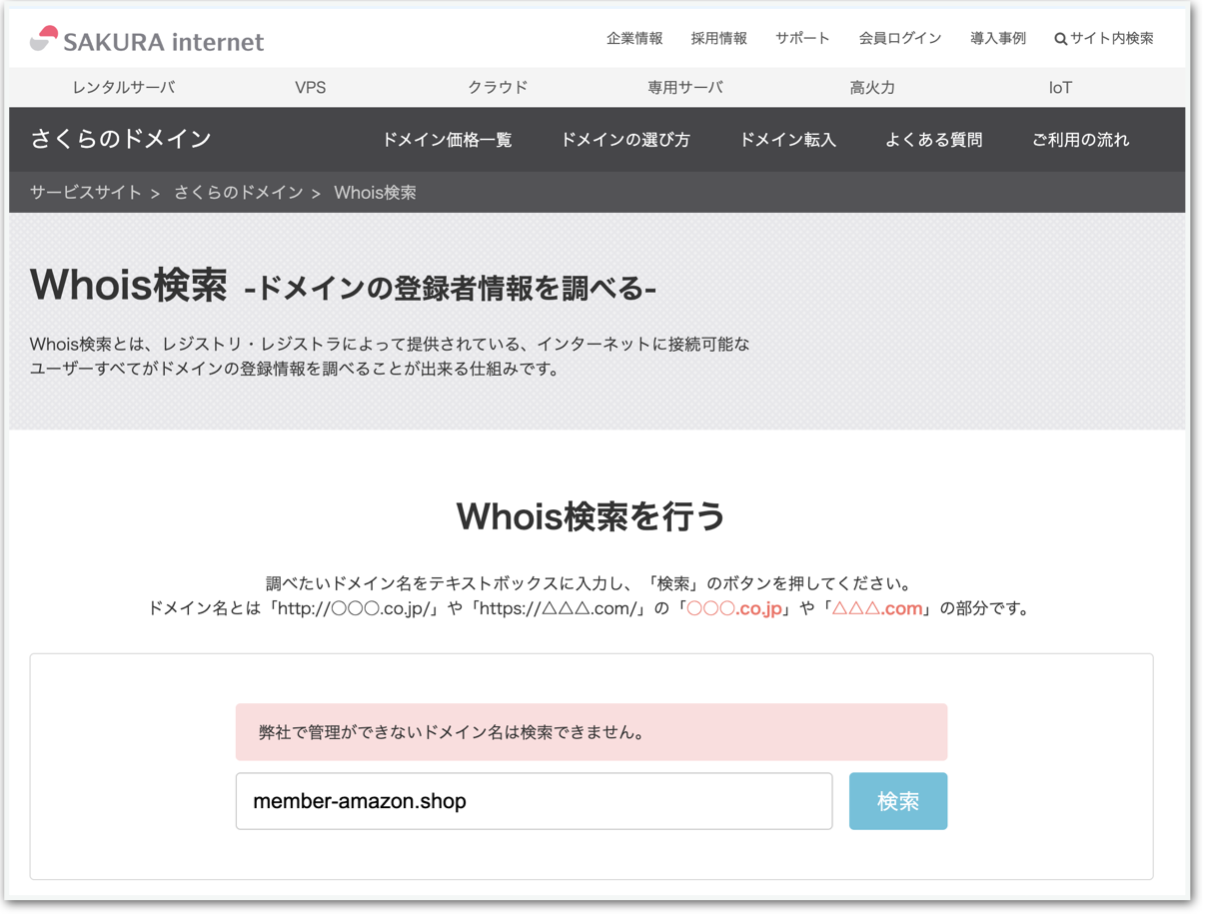Open 導入事例 page
The image size is (1208, 916).
pyautogui.click(x=998, y=39)
